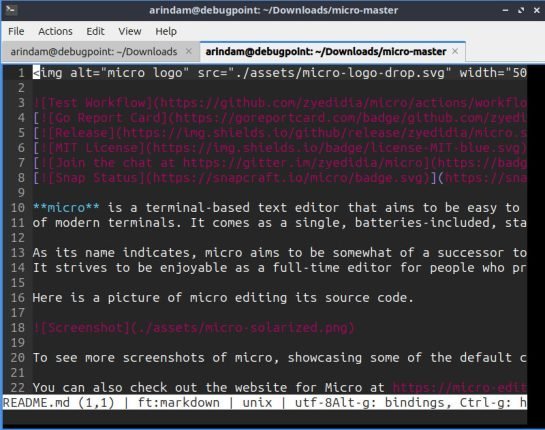Screen dimensions: 545x430
Task: Click README.md filename in status bar
Action: [36, 403]
